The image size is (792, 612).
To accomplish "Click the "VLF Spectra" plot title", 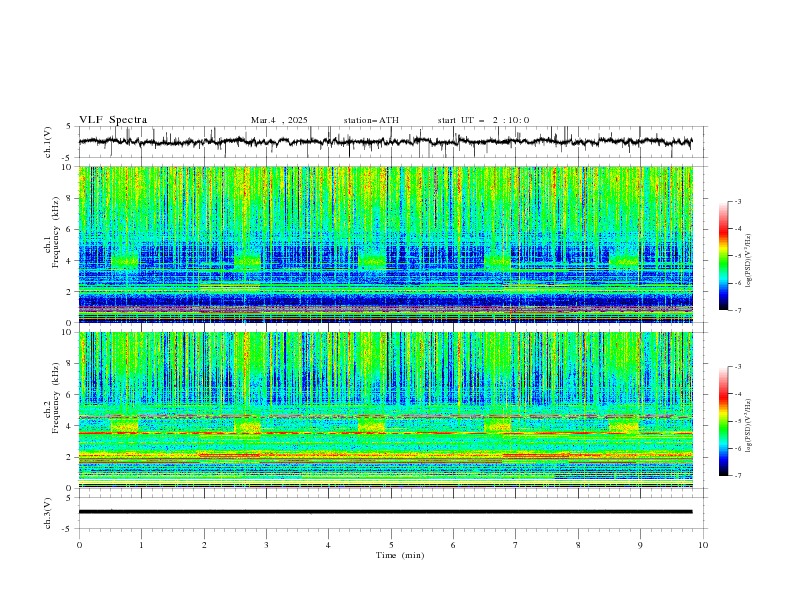I will tap(113, 120).
